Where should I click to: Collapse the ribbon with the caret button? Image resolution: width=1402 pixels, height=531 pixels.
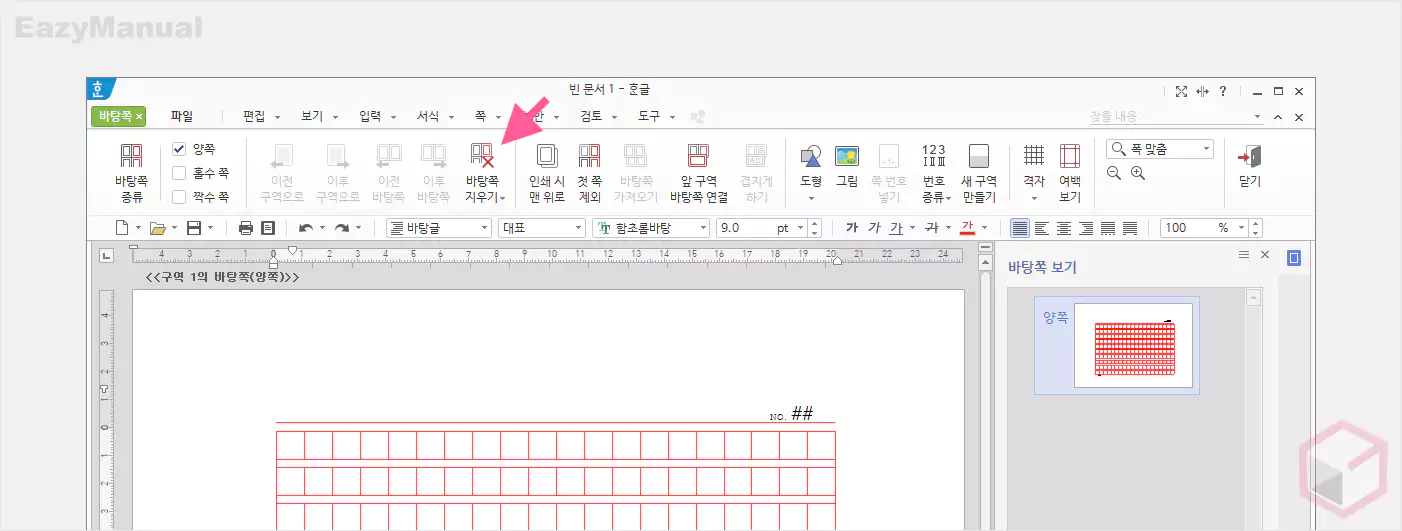(x=1277, y=117)
